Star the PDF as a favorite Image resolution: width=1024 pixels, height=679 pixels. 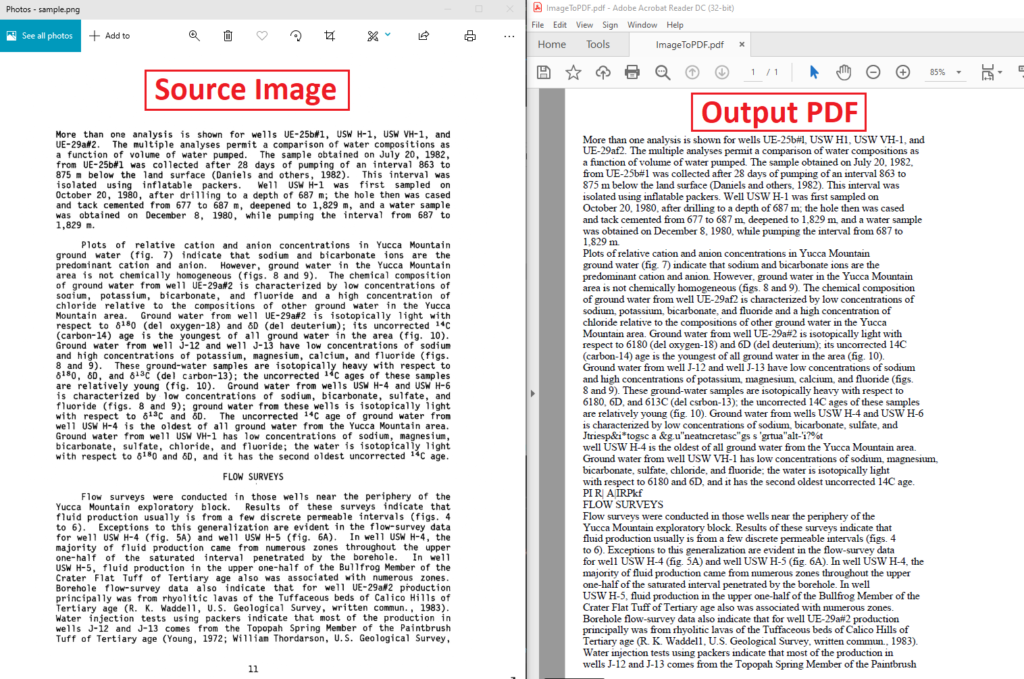point(571,71)
